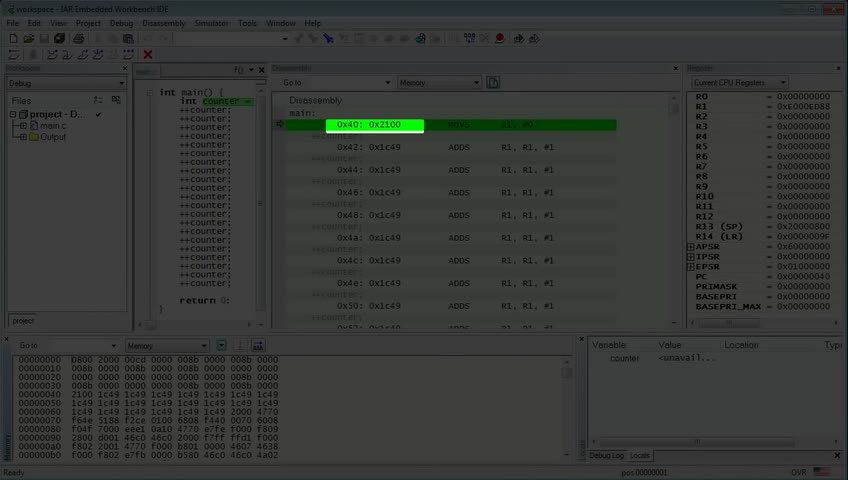Open the Tools menu
The image size is (848, 480).
pyautogui.click(x=247, y=23)
